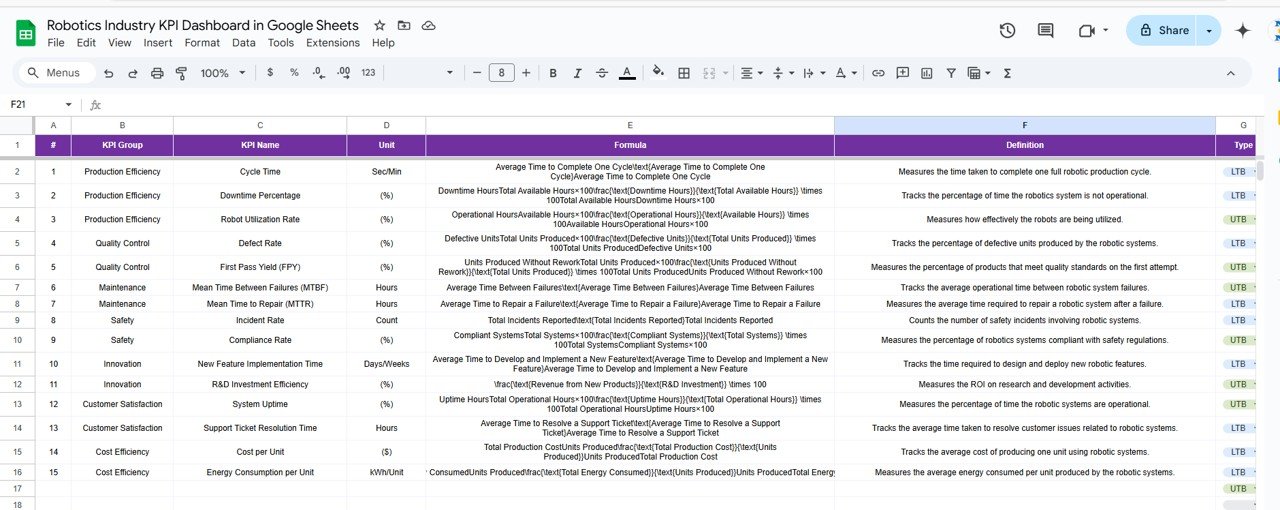Toggle strikethrough formatting

pos(601,73)
